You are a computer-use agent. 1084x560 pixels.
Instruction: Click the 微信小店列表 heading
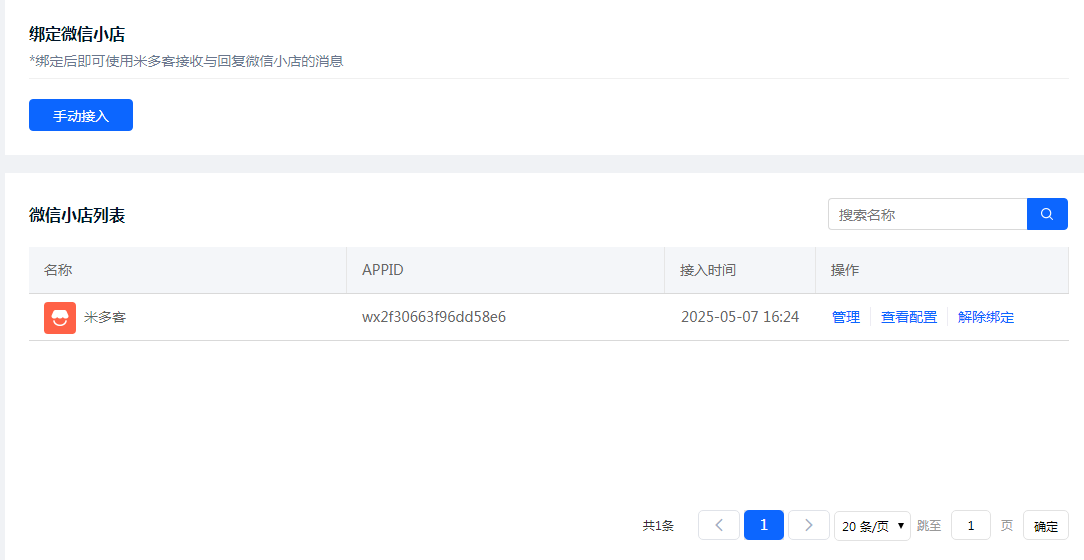click(x=77, y=215)
